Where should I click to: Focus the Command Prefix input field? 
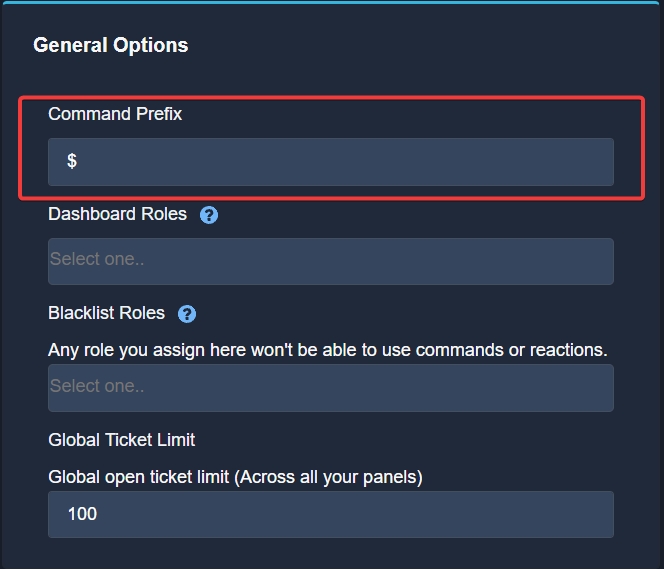pos(331,162)
